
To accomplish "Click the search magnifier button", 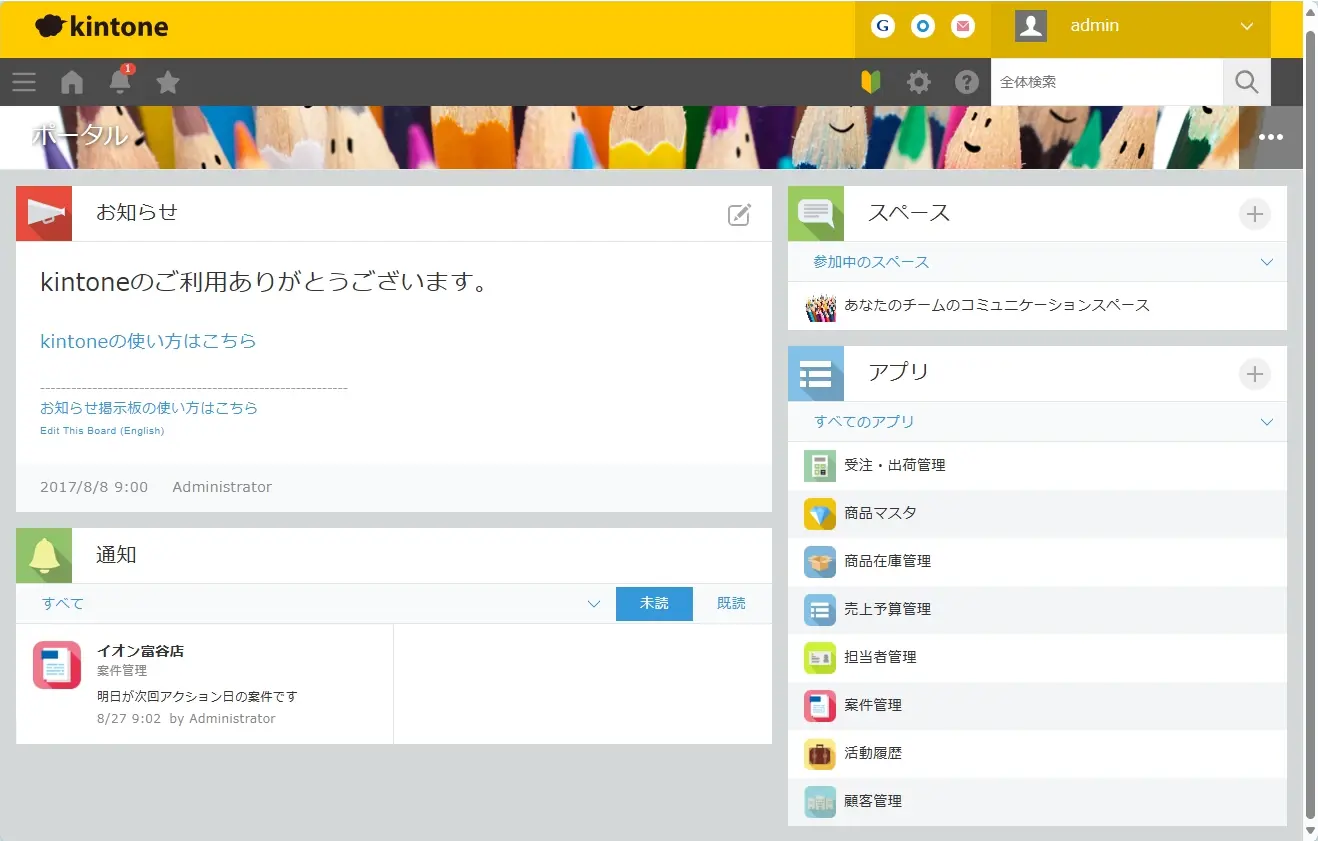I will coord(1247,82).
